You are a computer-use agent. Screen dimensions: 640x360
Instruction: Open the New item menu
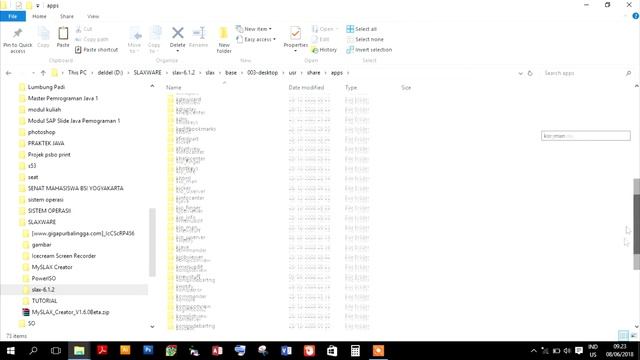(254, 29)
